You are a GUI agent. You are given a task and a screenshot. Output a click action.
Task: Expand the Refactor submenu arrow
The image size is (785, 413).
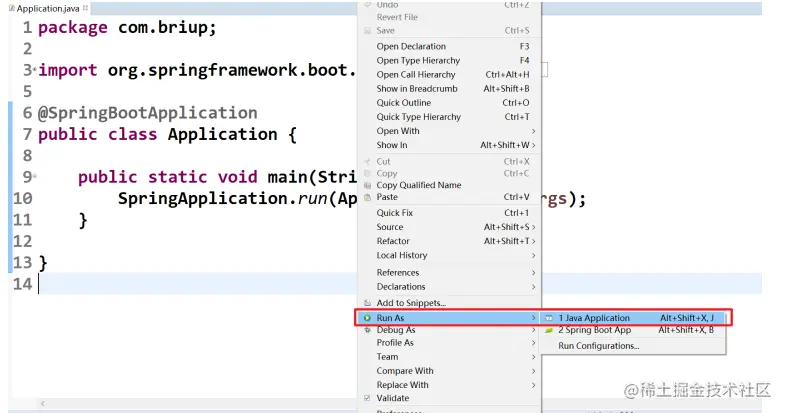click(534, 241)
